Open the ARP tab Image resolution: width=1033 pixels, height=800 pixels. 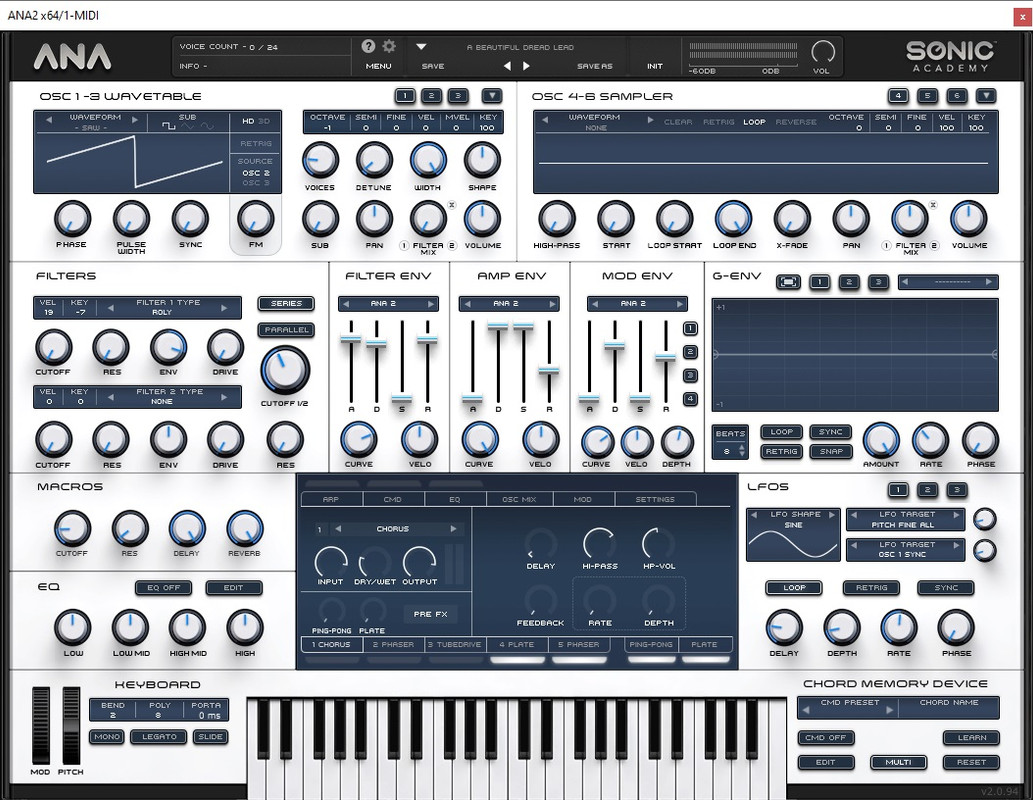[331, 499]
